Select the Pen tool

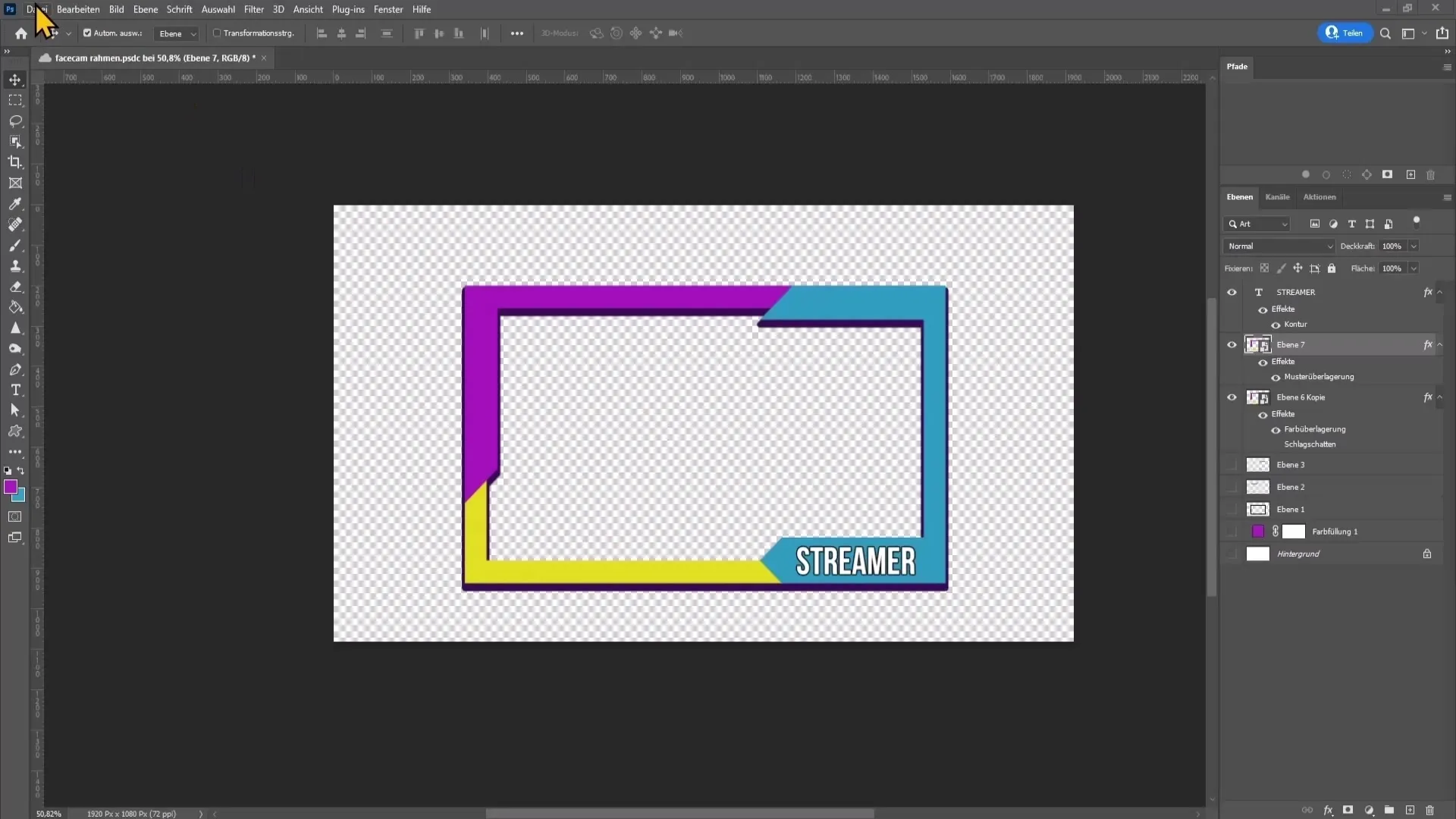click(15, 369)
